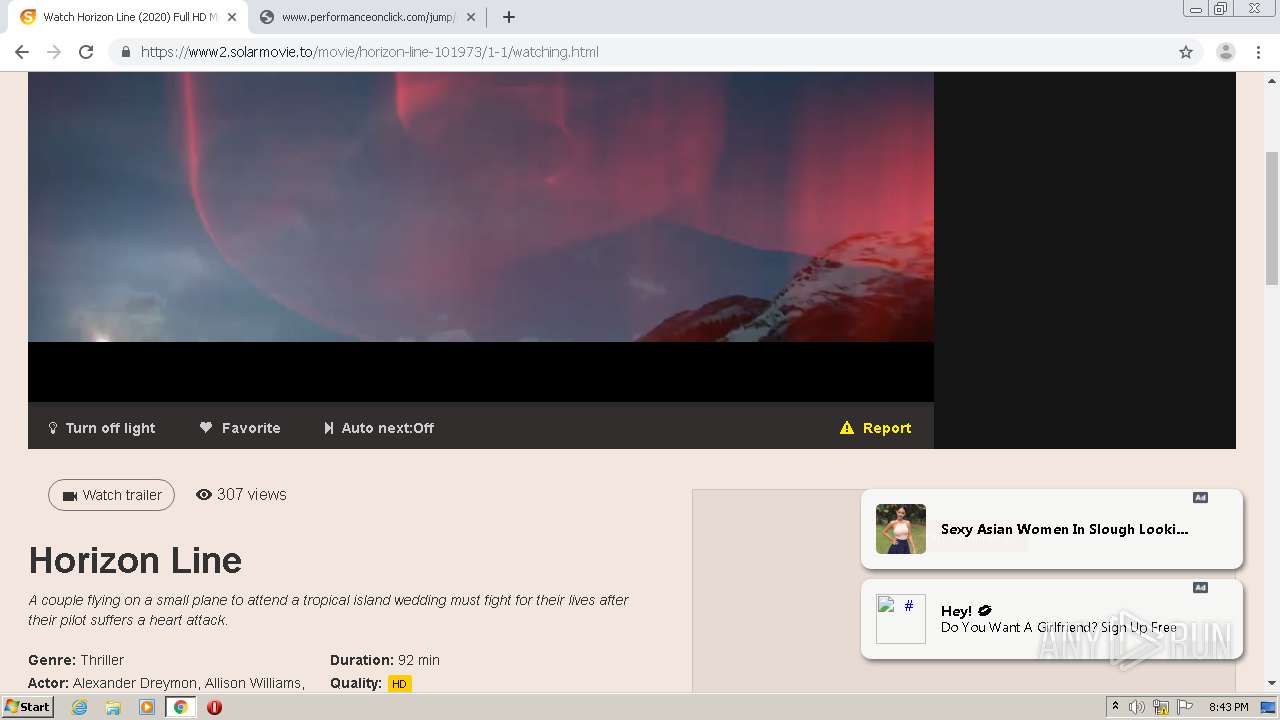Open the Windows Start menu
This screenshot has height=720, width=1280.
[x=27, y=707]
